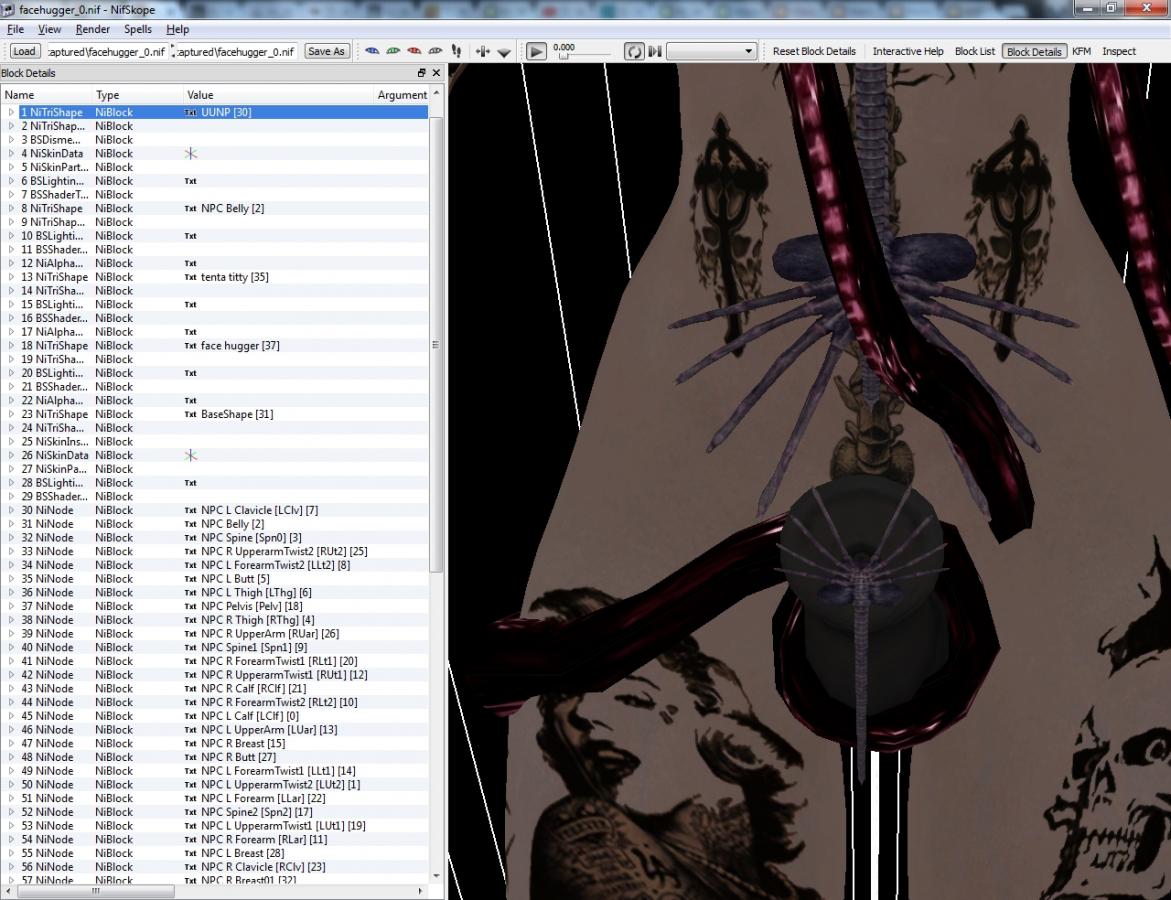Screen dimensions: 1171x900
Task: Click the green eye view icon
Action: click(x=393, y=51)
